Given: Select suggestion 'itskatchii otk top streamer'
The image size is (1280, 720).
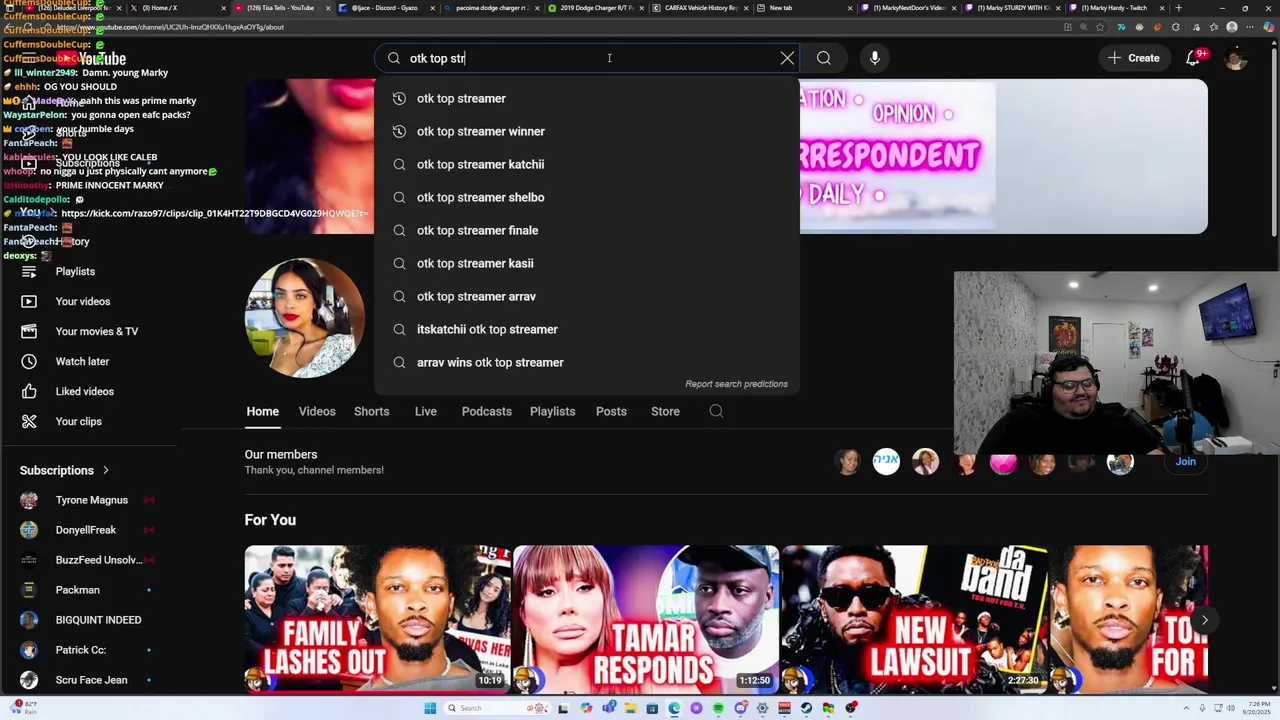Looking at the screenshot, I should point(587,329).
